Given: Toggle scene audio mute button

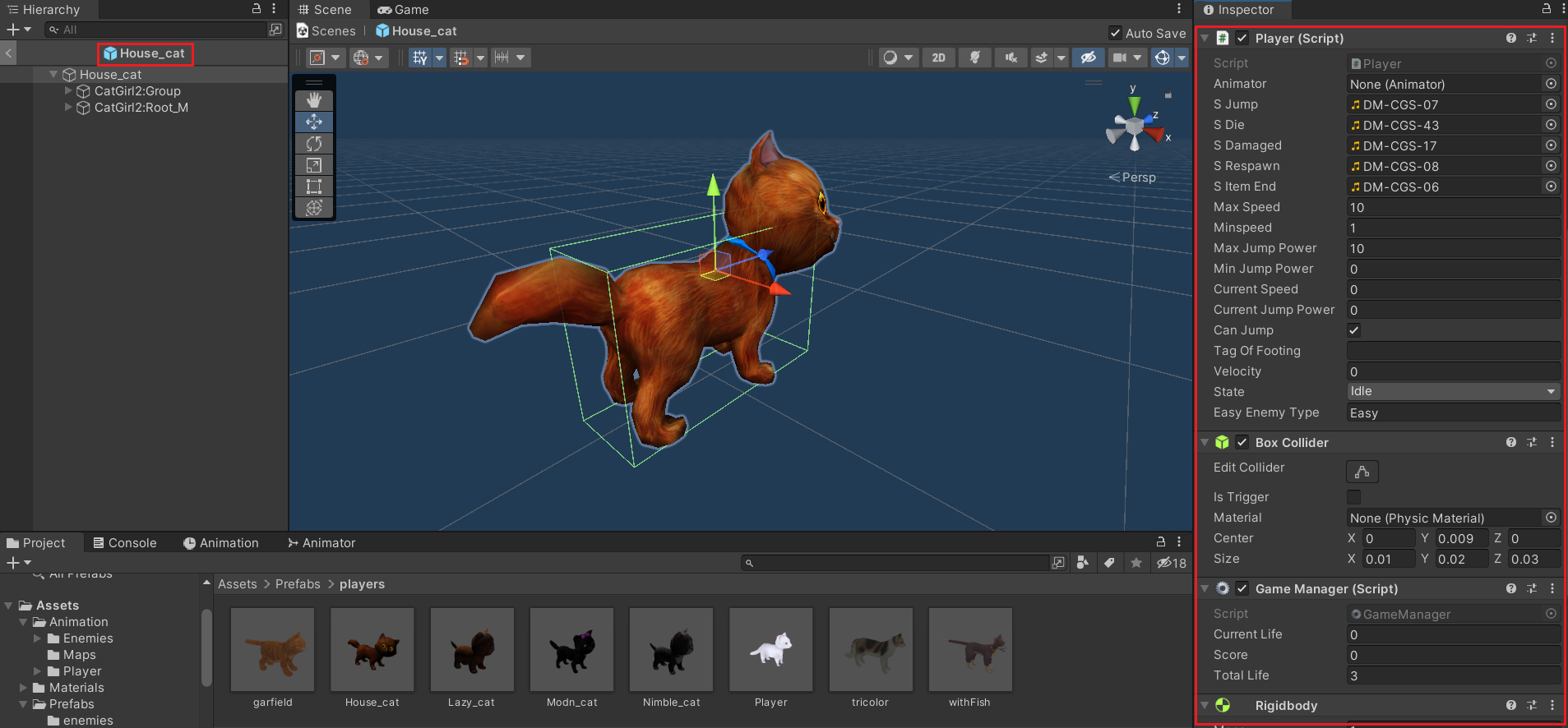Looking at the screenshot, I should point(1011,58).
